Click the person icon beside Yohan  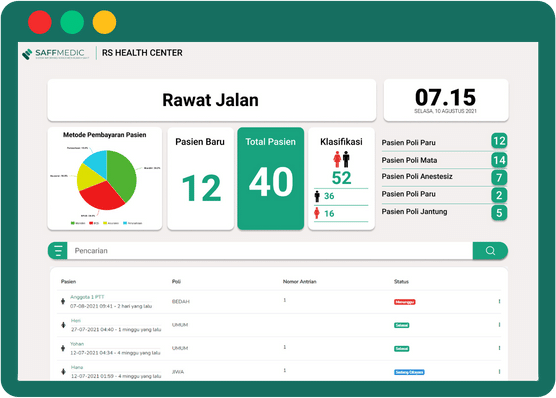pos(63,348)
